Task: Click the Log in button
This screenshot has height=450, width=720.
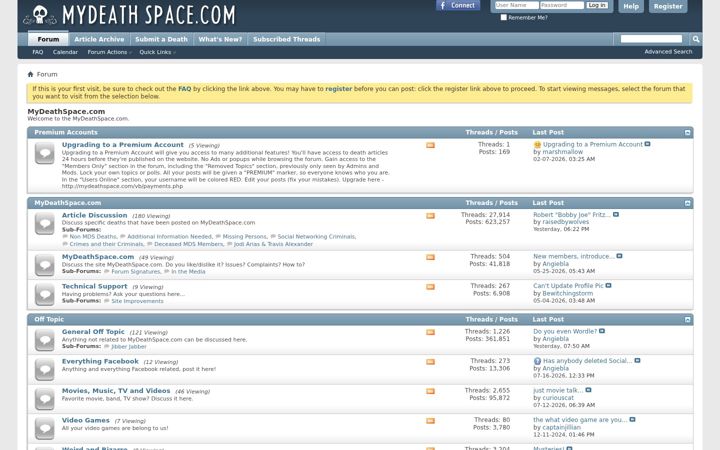Action: click(597, 5)
